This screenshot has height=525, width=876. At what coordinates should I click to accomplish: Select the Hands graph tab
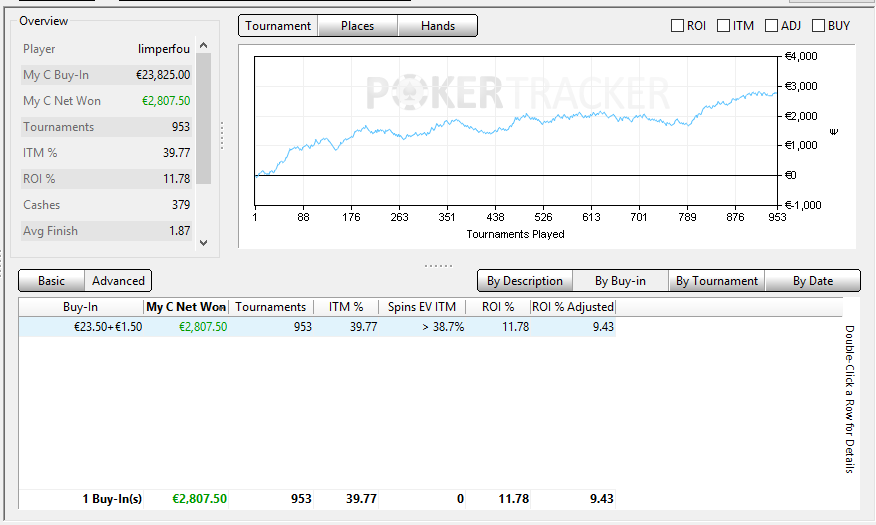[x=437, y=26]
